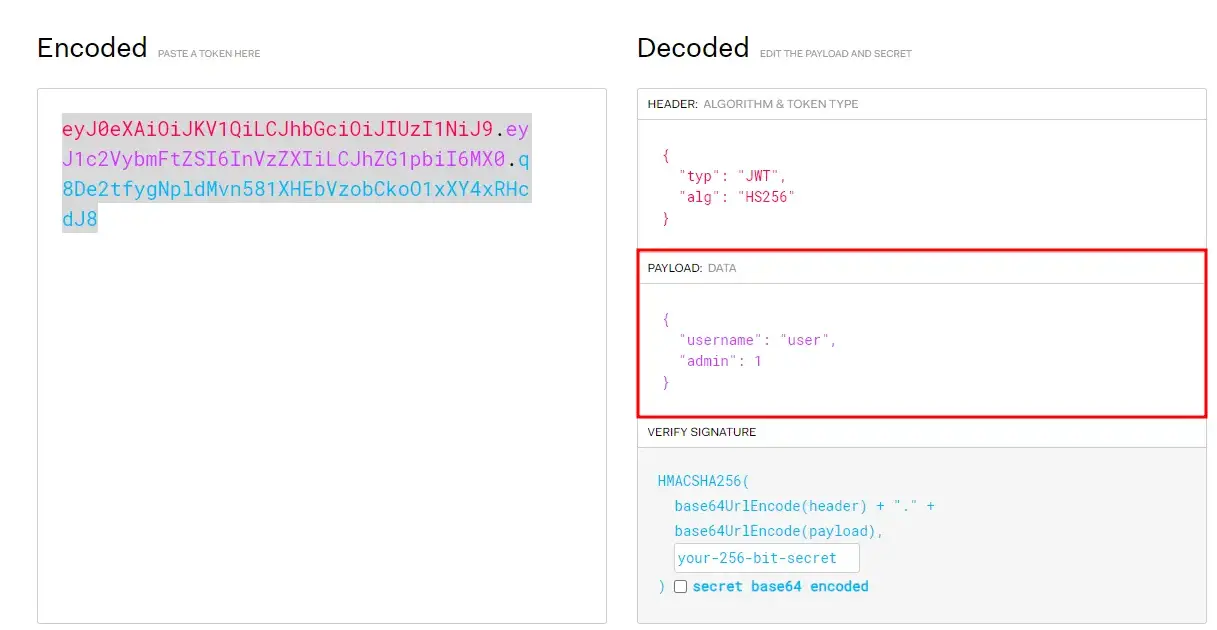Click the "alg": "HS256" header line
1217x630 pixels.
coord(736,197)
